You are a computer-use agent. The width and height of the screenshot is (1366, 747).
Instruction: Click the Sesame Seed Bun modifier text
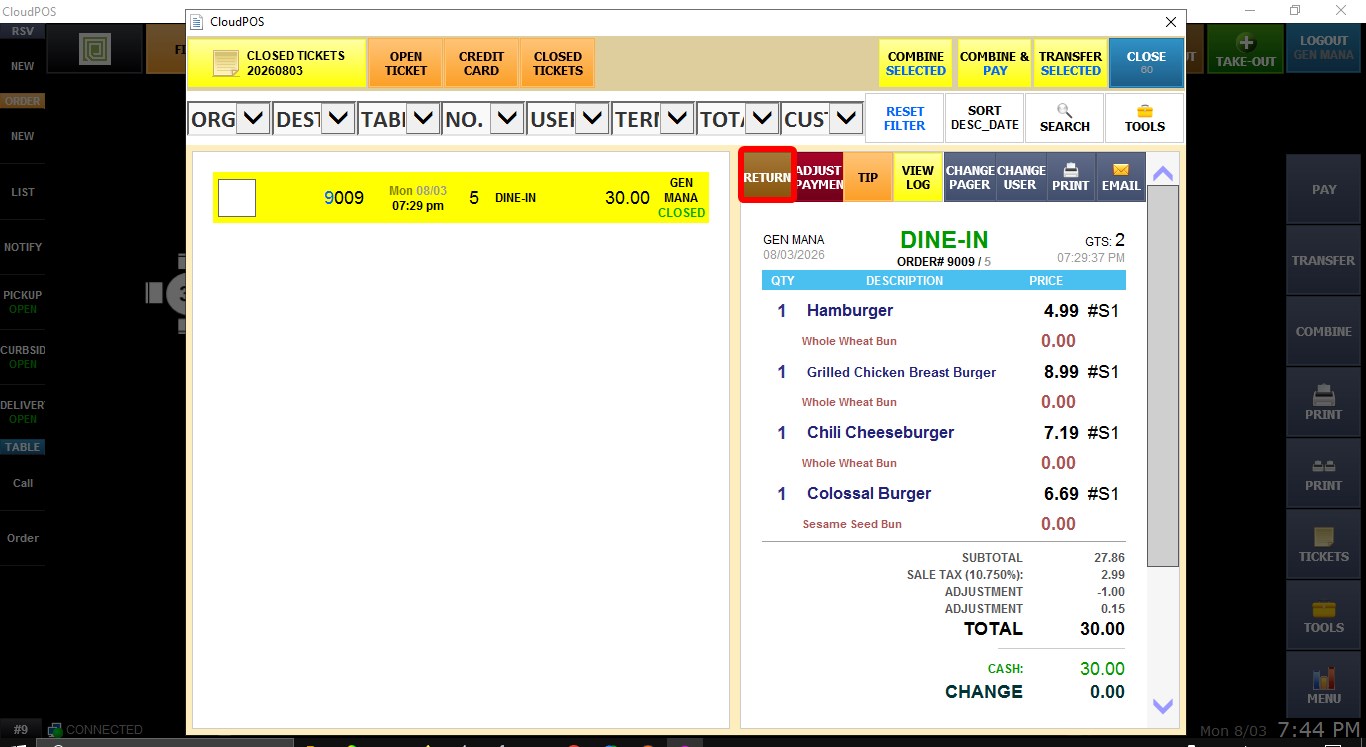pyautogui.click(x=852, y=524)
